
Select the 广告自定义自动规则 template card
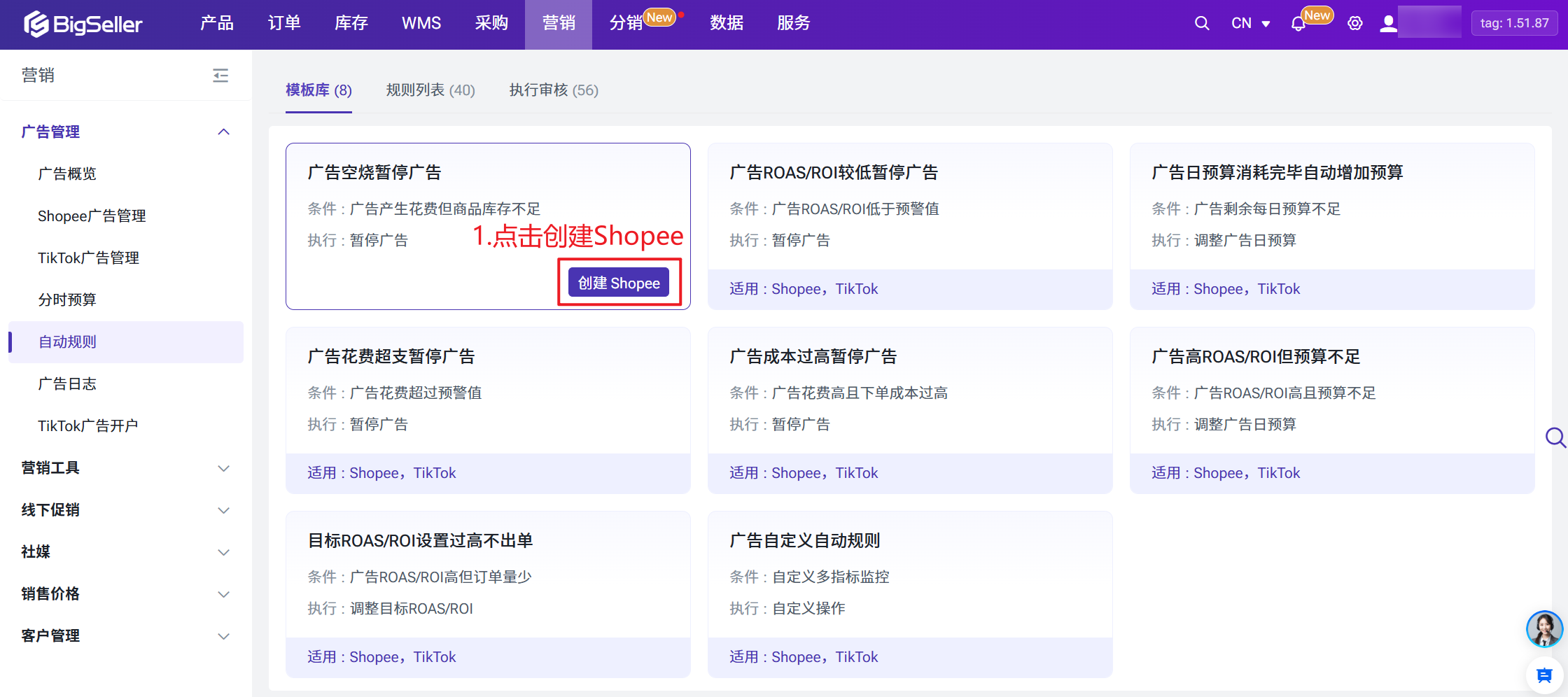pyautogui.click(x=909, y=574)
